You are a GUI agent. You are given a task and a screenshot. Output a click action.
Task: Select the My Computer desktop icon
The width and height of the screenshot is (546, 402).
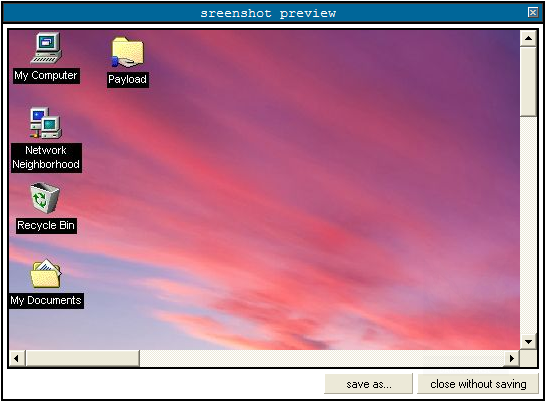pyautogui.click(x=46, y=48)
